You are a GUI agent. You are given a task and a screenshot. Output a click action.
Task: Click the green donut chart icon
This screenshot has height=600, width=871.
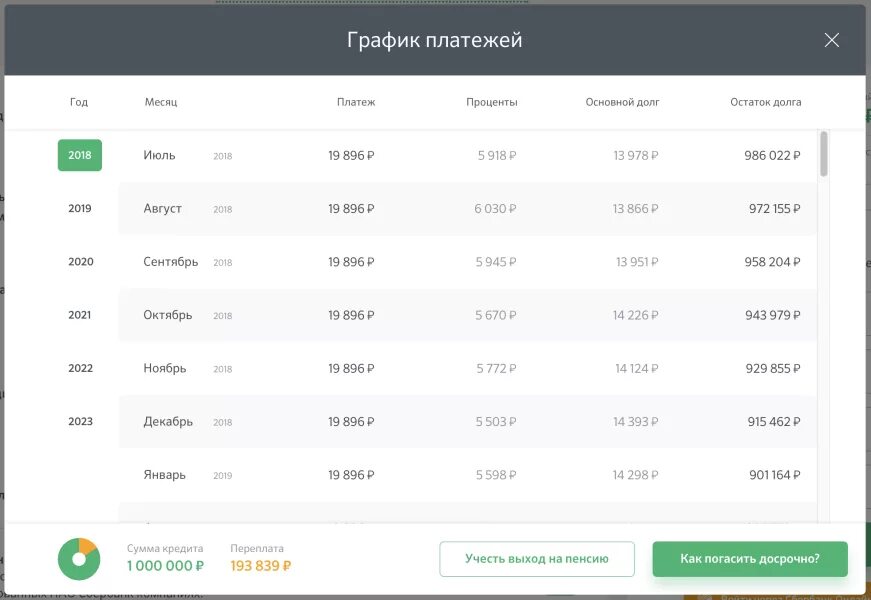77,558
